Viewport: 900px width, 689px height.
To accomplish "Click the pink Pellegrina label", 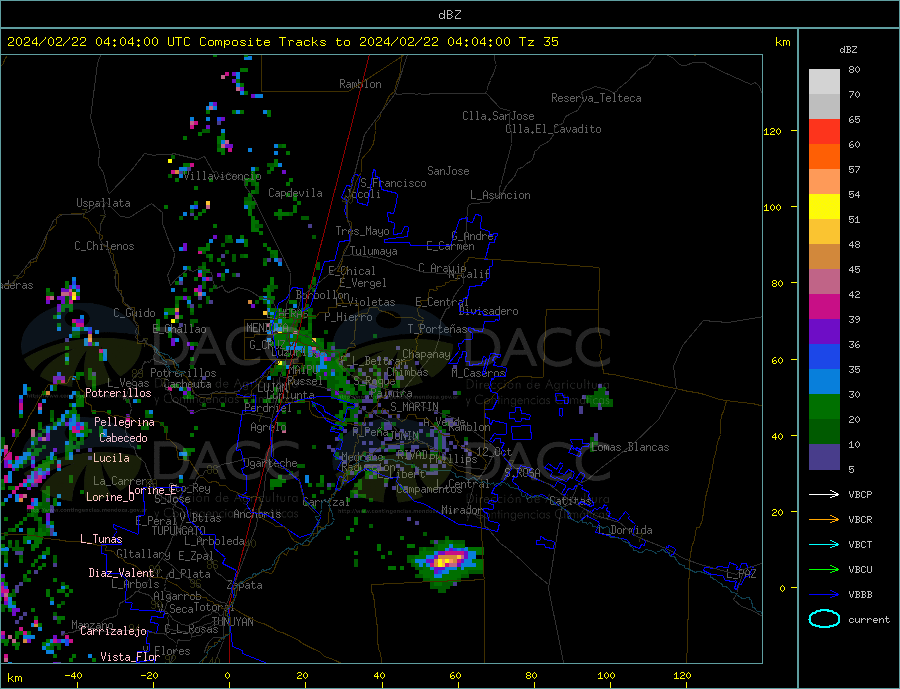I will tap(124, 423).
